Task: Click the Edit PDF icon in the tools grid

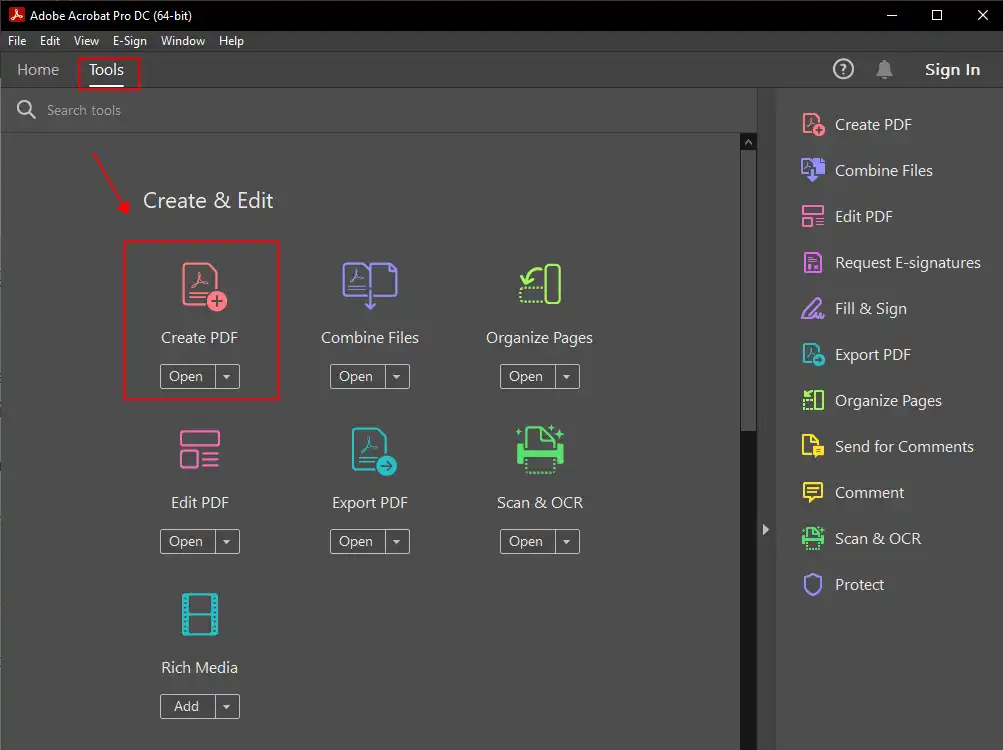Action: click(200, 449)
